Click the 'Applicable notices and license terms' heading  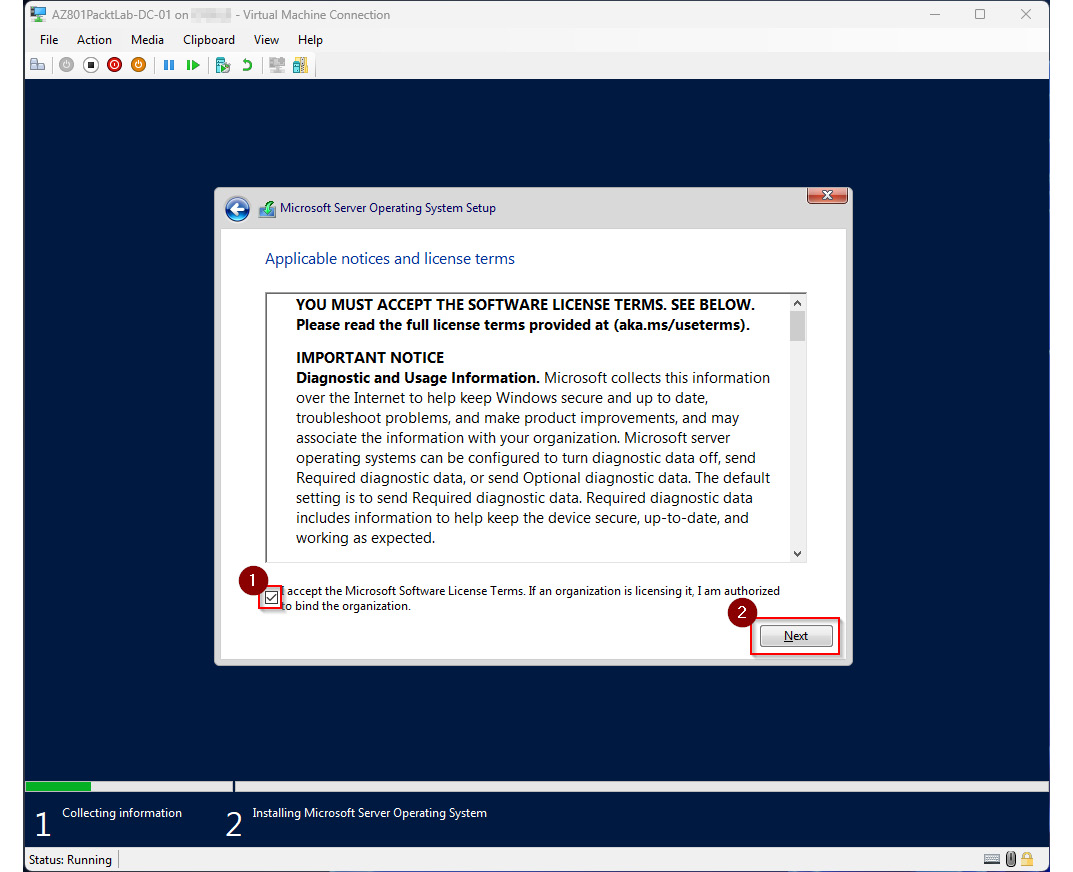point(390,259)
